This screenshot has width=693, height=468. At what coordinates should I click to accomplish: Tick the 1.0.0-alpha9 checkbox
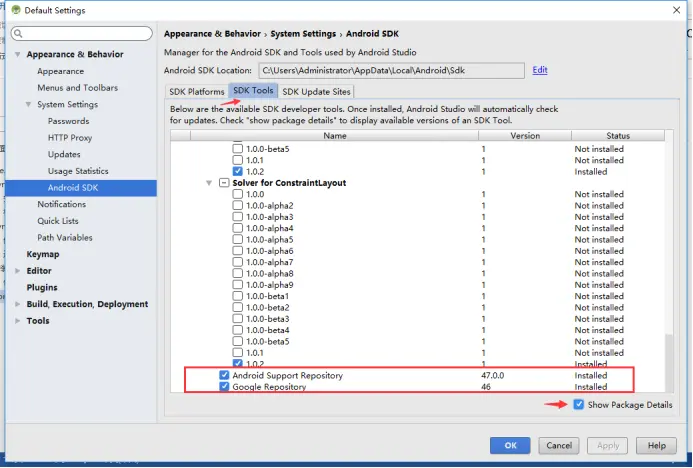point(238,285)
